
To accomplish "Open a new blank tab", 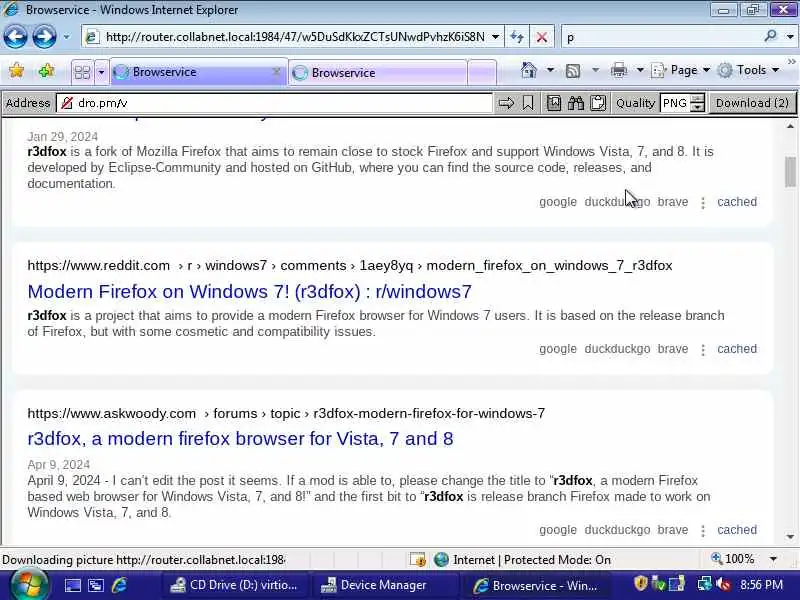I will [482, 73].
